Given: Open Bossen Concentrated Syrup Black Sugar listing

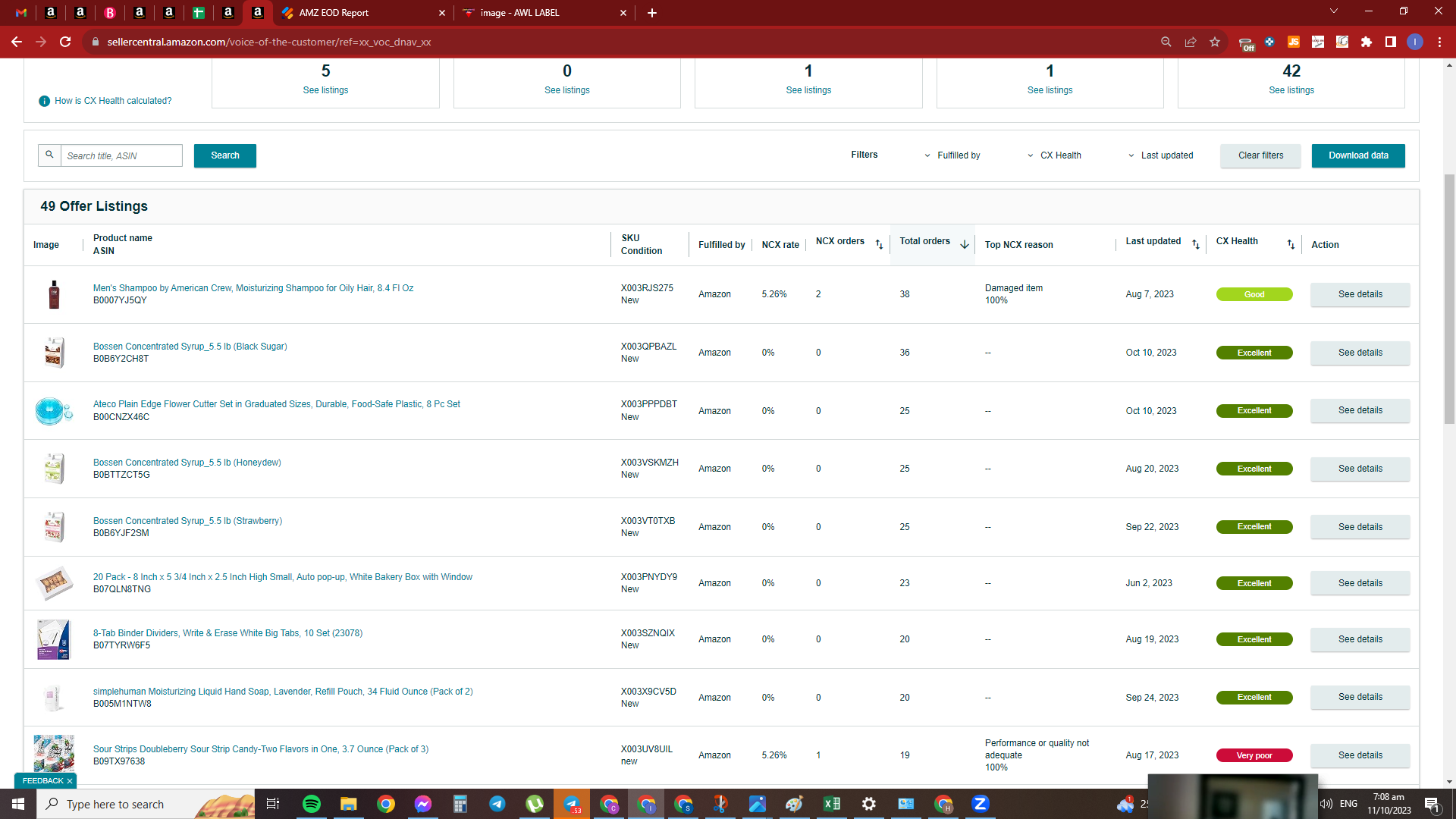Looking at the screenshot, I should point(190,347).
